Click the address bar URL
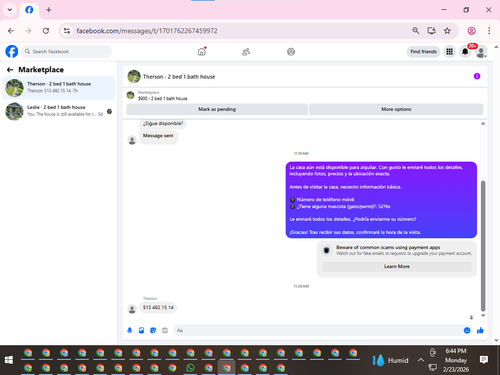 [x=147, y=31]
